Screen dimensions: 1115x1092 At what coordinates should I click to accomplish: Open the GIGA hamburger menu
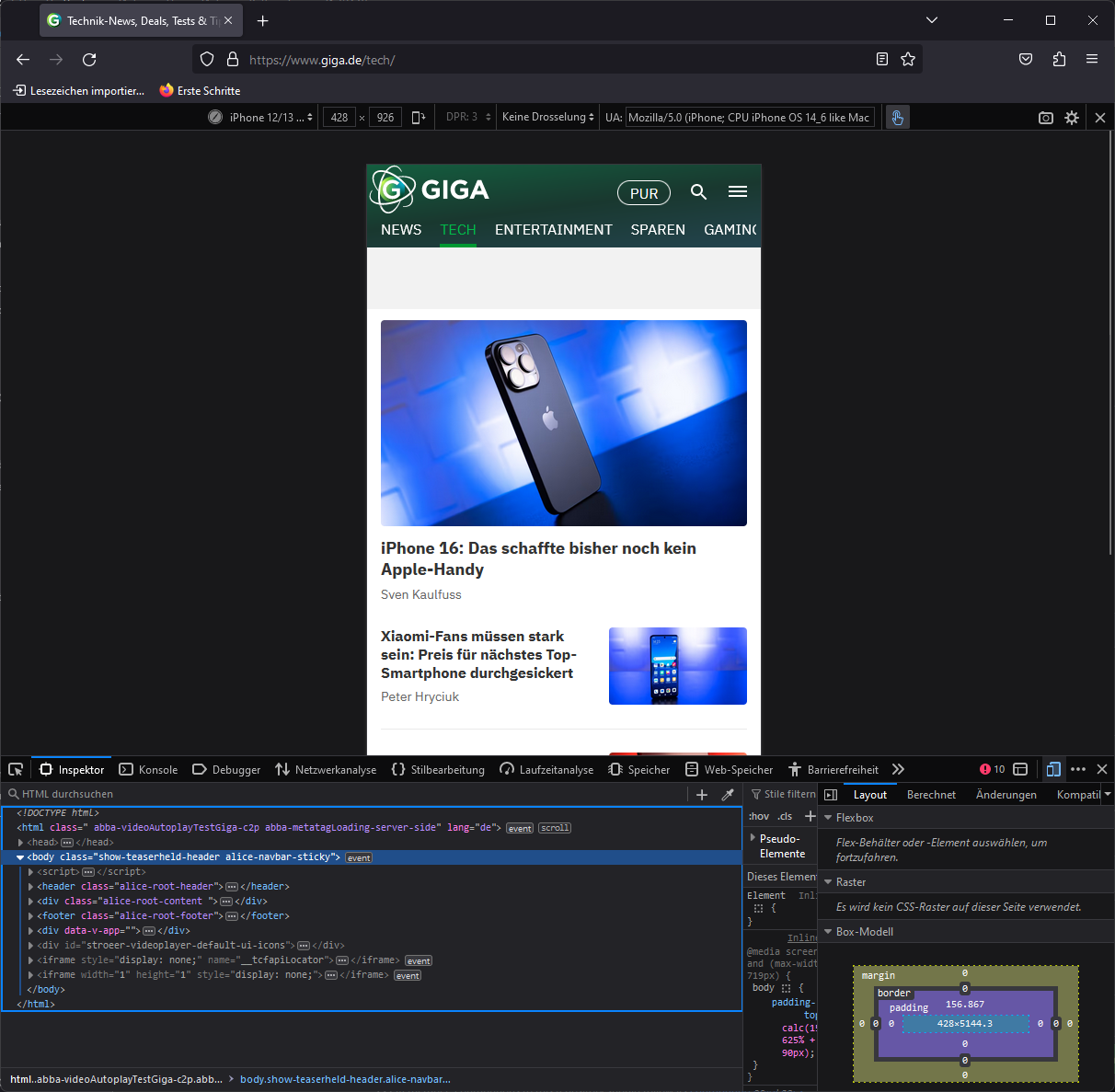(738, 192)
